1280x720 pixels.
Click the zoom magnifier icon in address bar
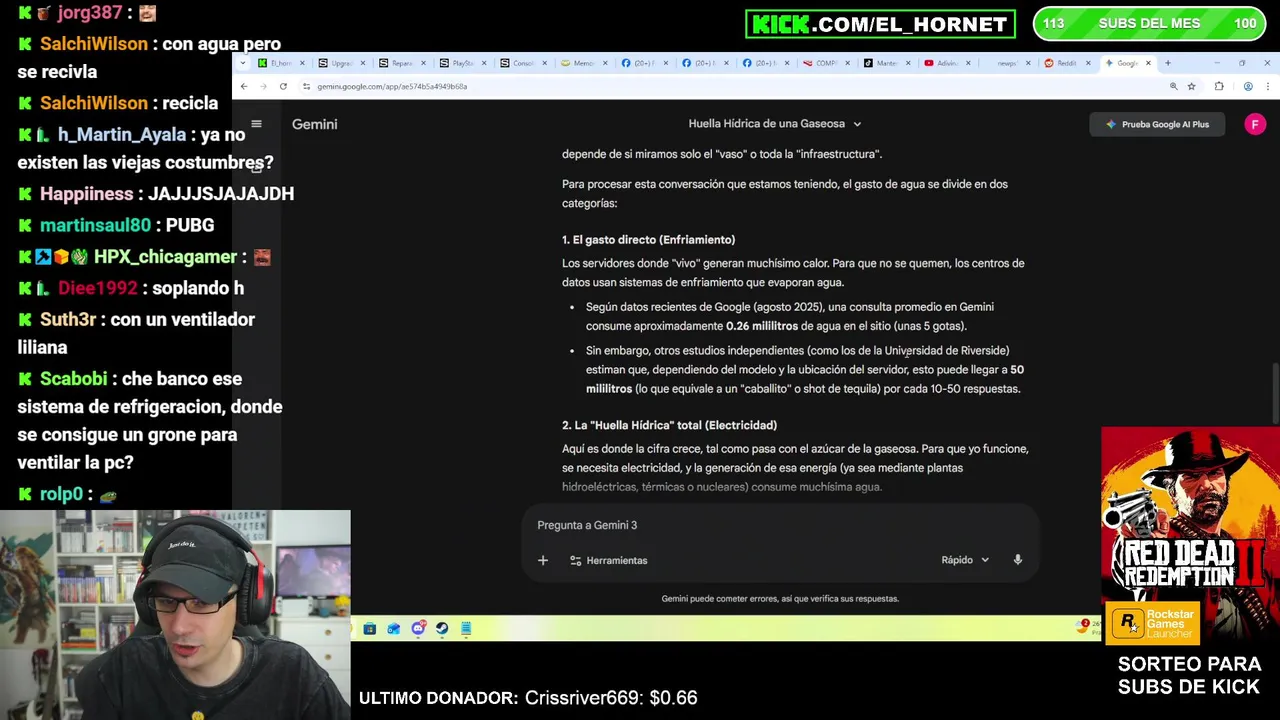pyautogui.click(x=1173, y=87)
